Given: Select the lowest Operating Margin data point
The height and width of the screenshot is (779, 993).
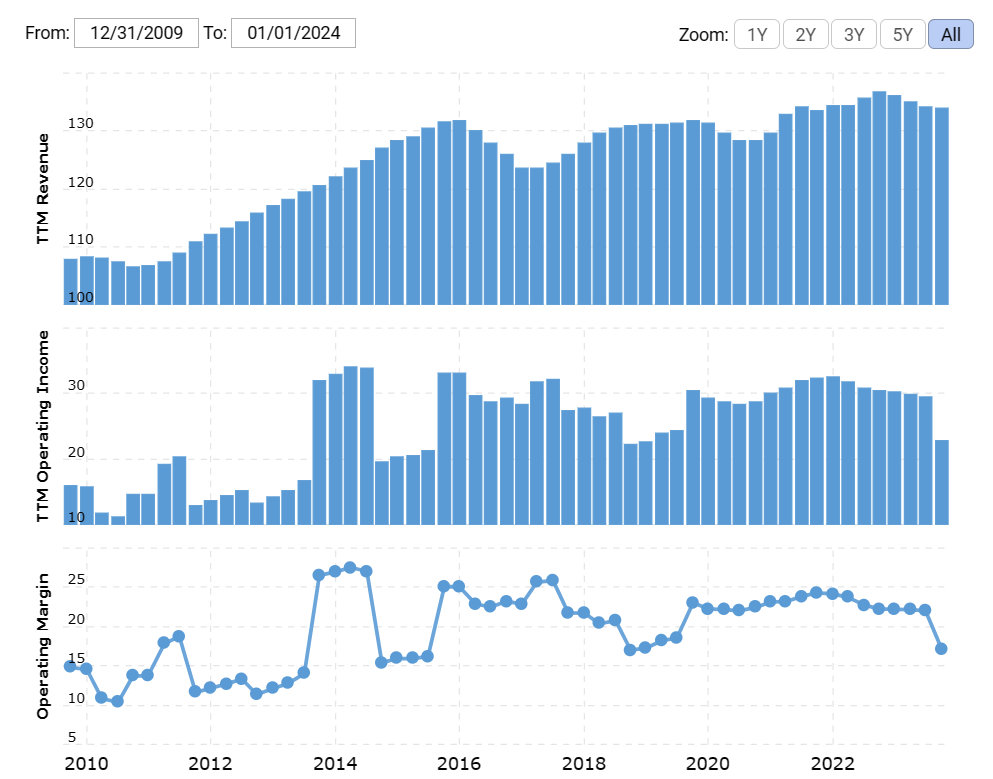Looking at the screenshot, I should pos(117,701).
